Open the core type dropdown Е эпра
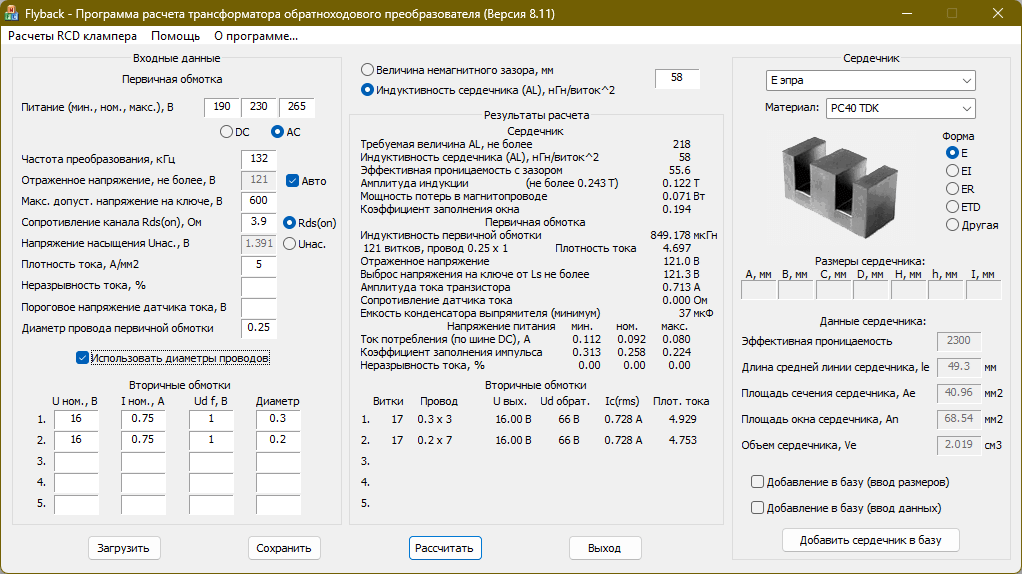1022x574 pixels. pos(870,80)
